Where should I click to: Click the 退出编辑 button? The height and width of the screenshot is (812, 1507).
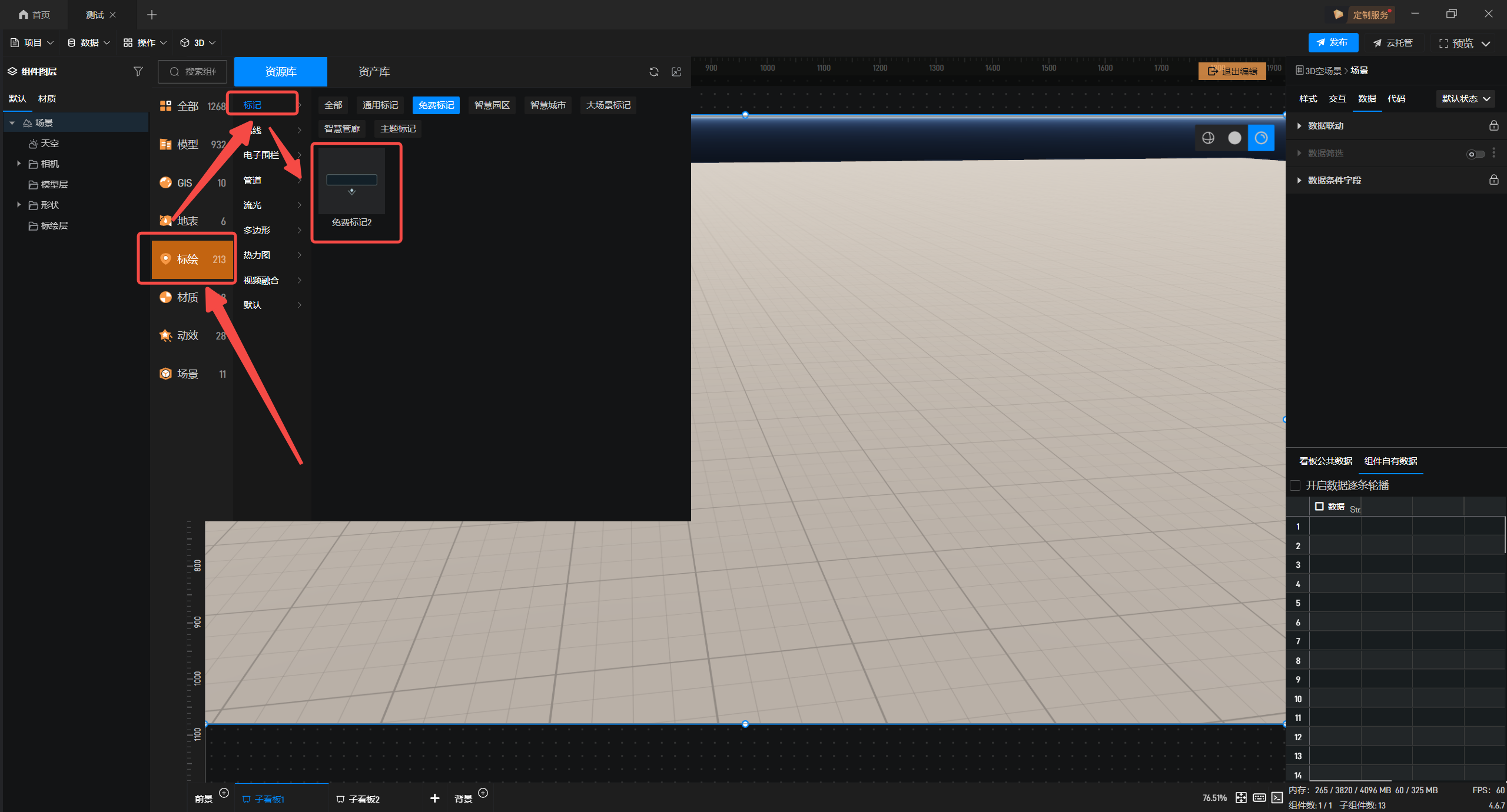[1232, 71]
